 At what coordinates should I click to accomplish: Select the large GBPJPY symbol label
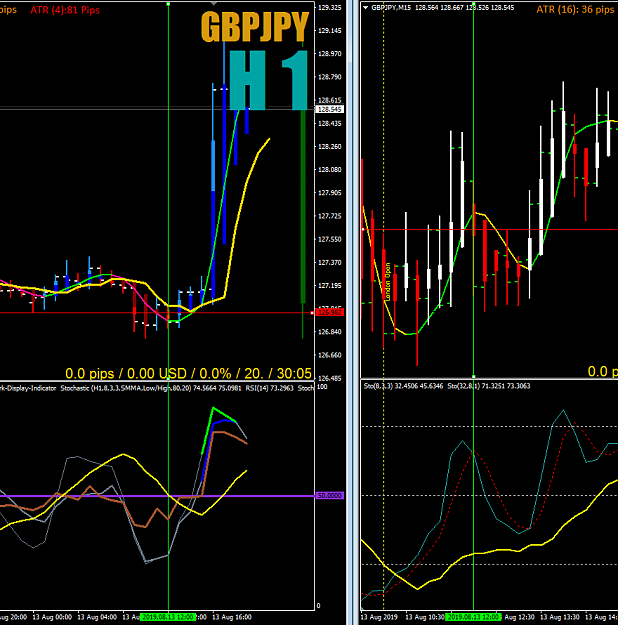255,27
